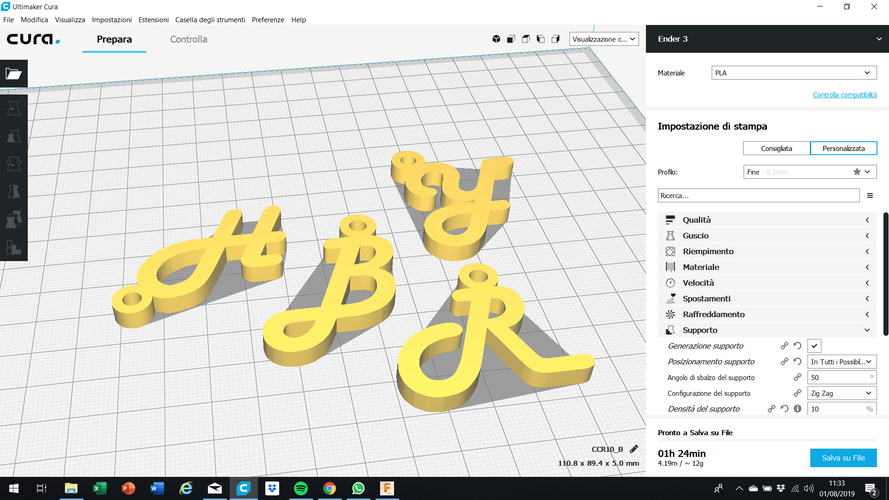This screenshot has height=500, width=889.
Task: Select the Scale tool in left toolbar
Action: (14, 136)
